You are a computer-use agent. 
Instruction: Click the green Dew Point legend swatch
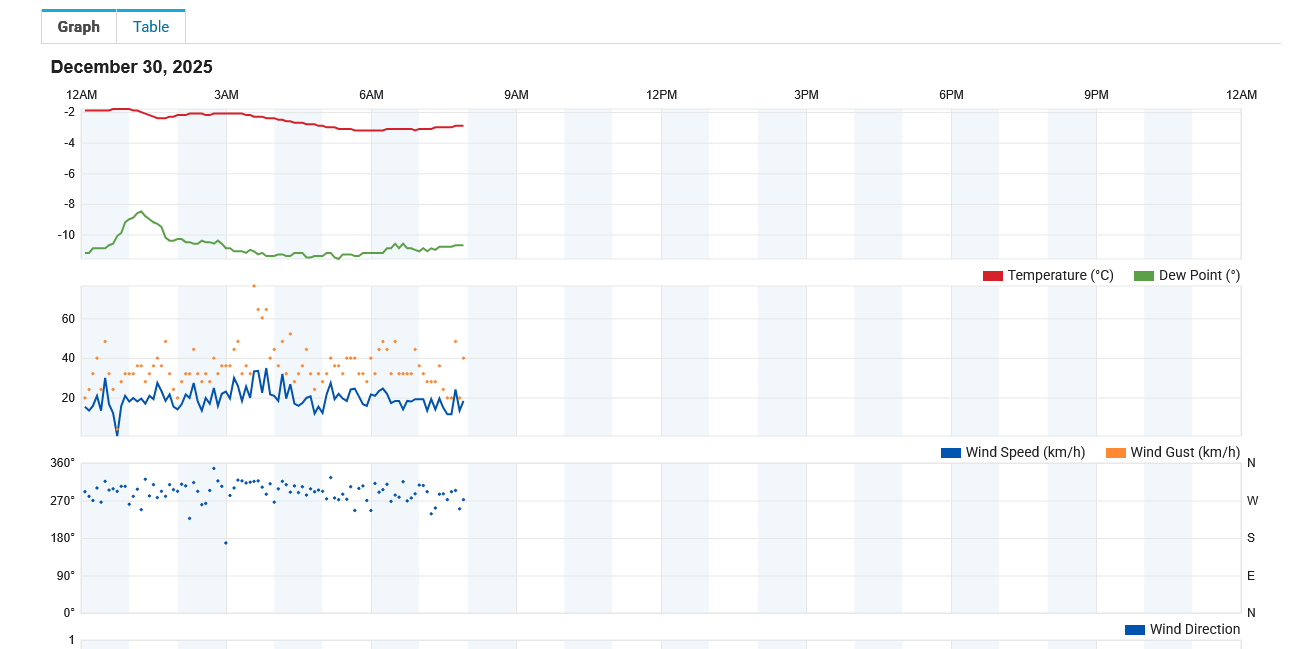pos(1143,276)
